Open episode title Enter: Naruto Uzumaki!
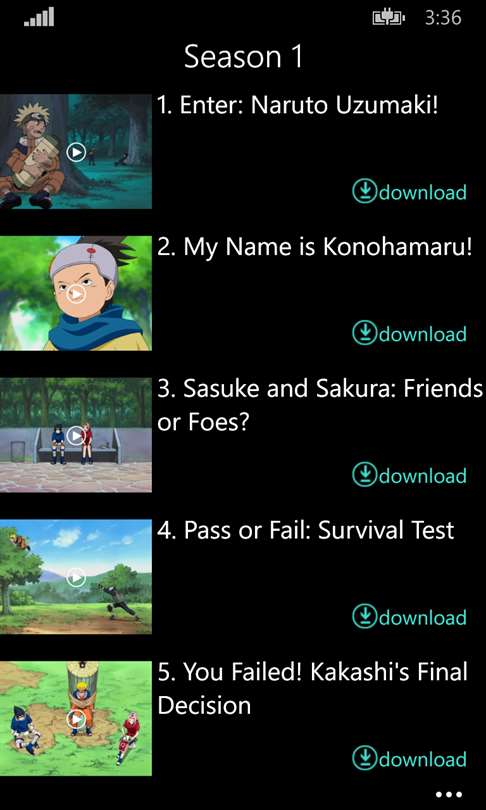The image size is (486, 810). point(298,106)
